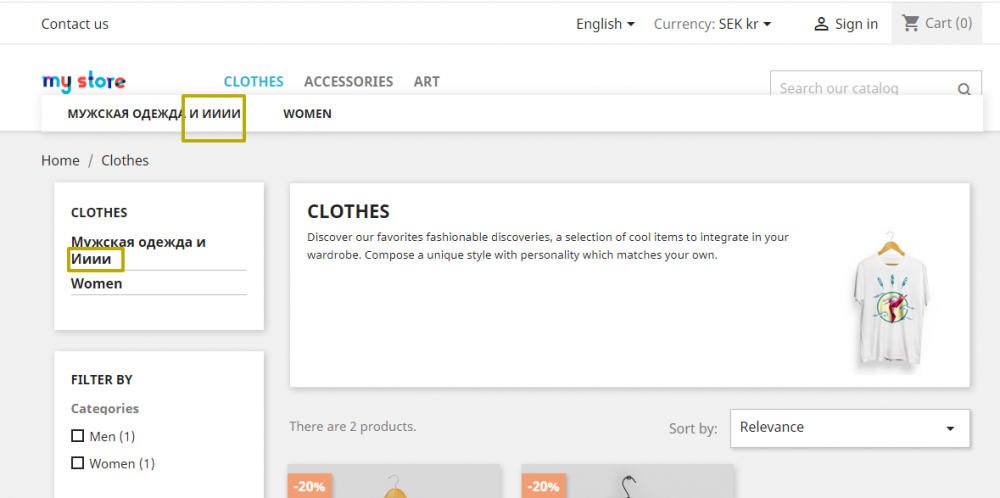Click the Categories filter heading
1000x498 pixels.
(x=105, y=409)
